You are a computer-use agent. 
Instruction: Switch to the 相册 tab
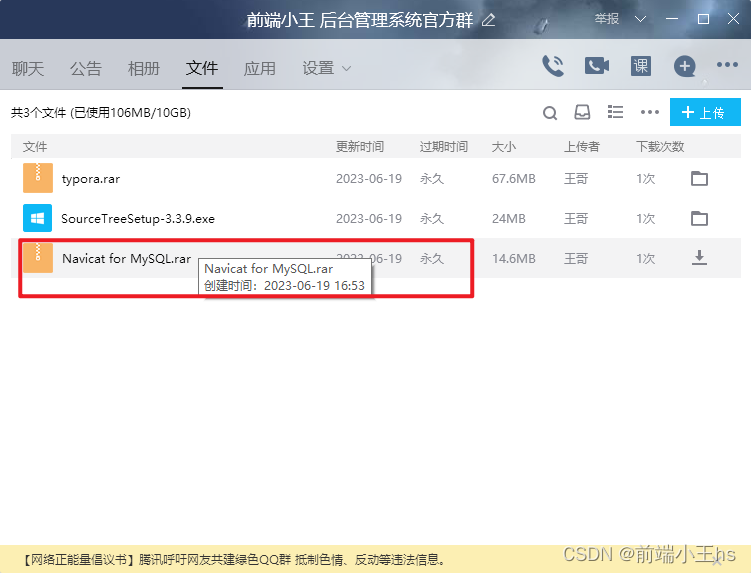point(144,69)
